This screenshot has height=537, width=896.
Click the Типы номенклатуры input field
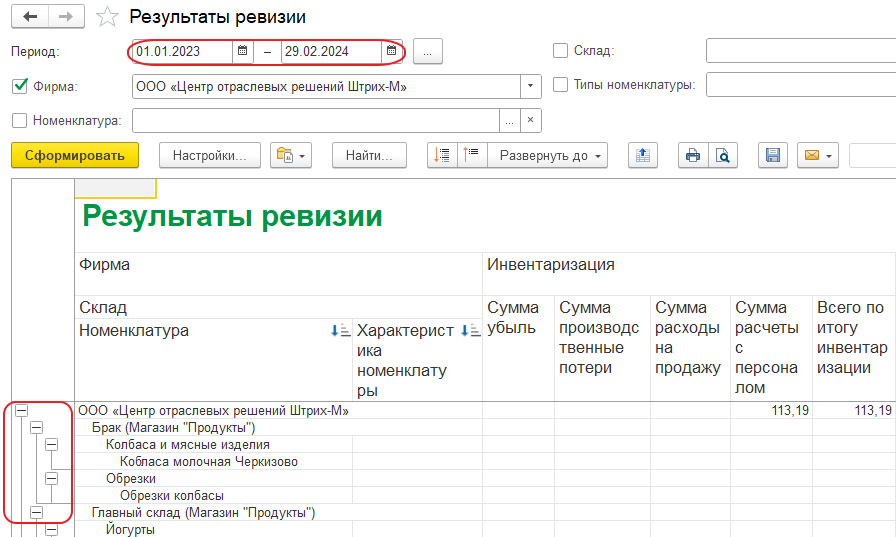[x=801, y=85]
